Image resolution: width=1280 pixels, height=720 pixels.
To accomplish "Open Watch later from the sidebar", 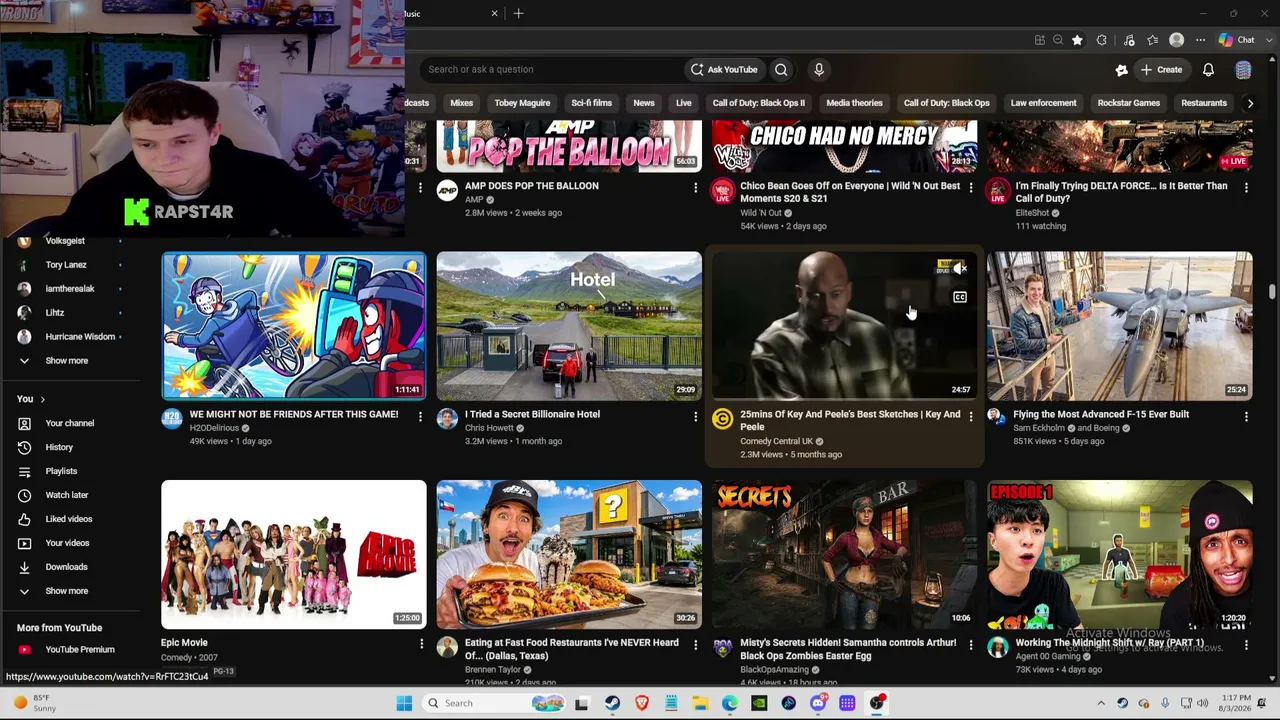I will tap(67, 495).
